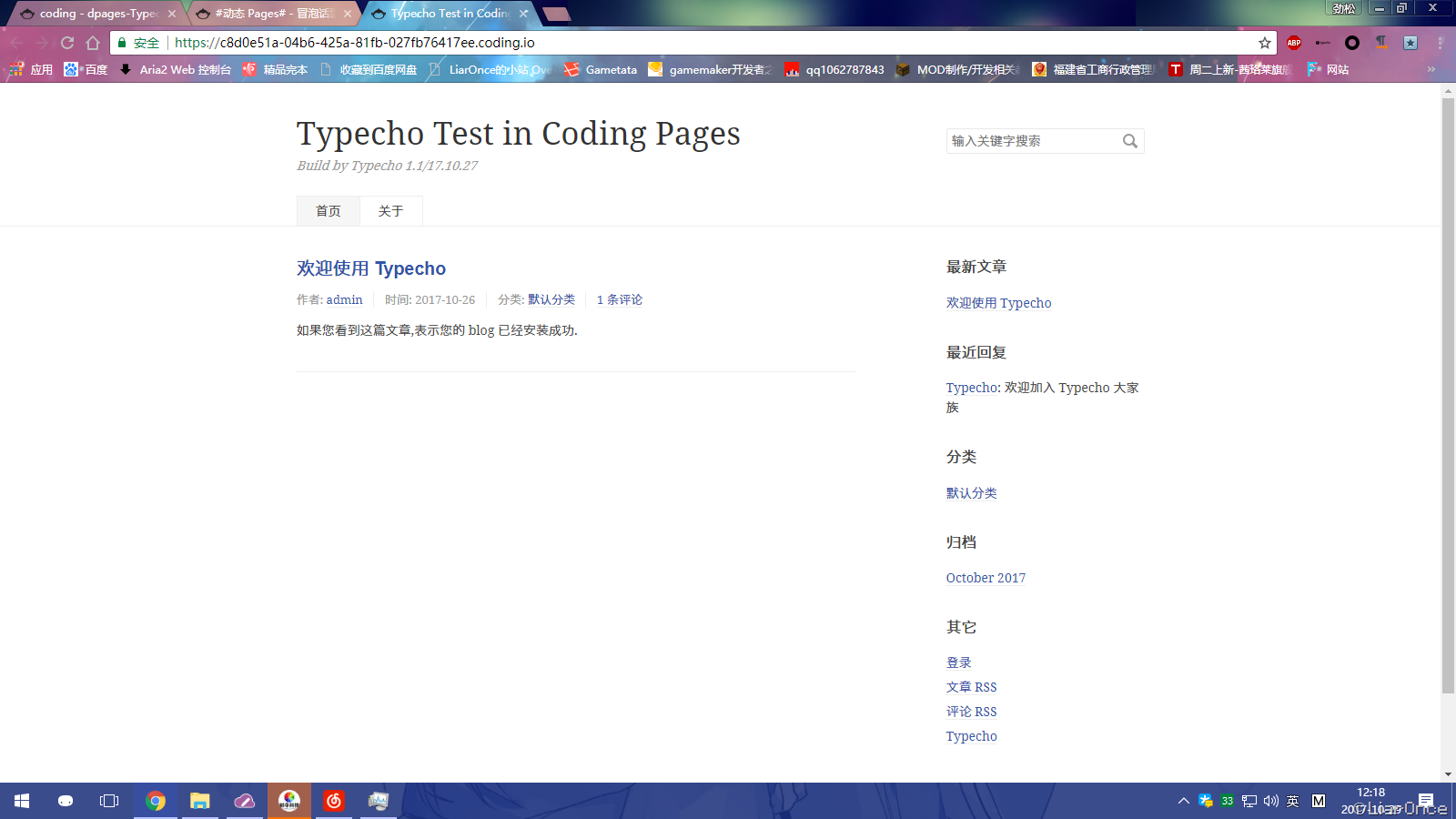Open the Aria2 Web 控制台 bookmark
This screenshot has height=819, width=1456.
(176, 69)
